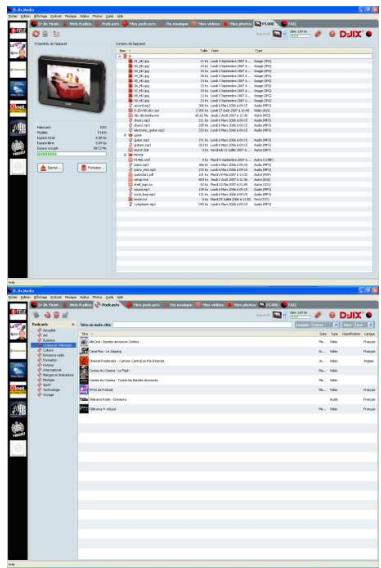This screenshot has width=381, height=568.
Task: Click the device storage usage bar
Action: pyautogui.click(x=71, y=154)
